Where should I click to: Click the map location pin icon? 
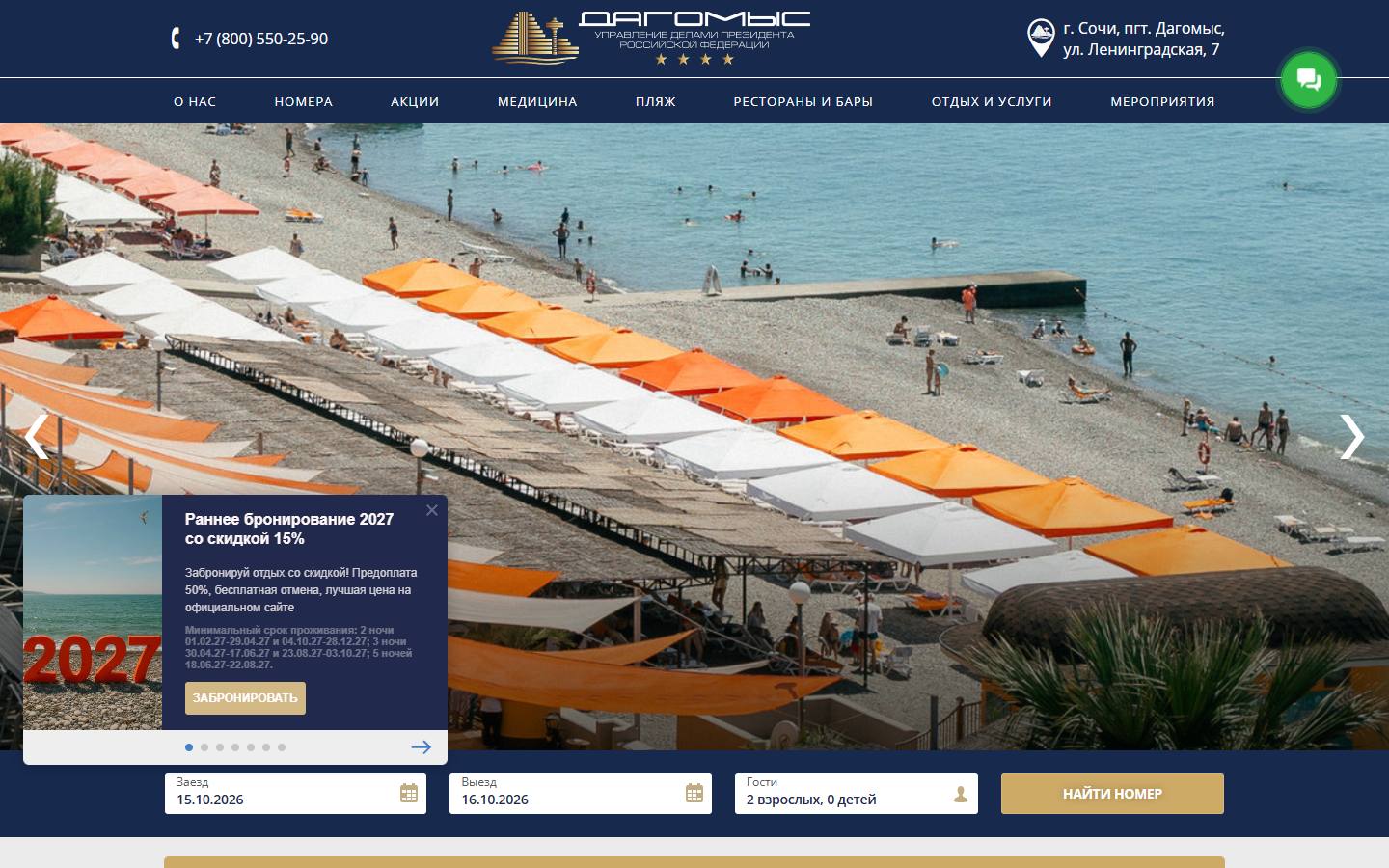(x=1041, y=39)
